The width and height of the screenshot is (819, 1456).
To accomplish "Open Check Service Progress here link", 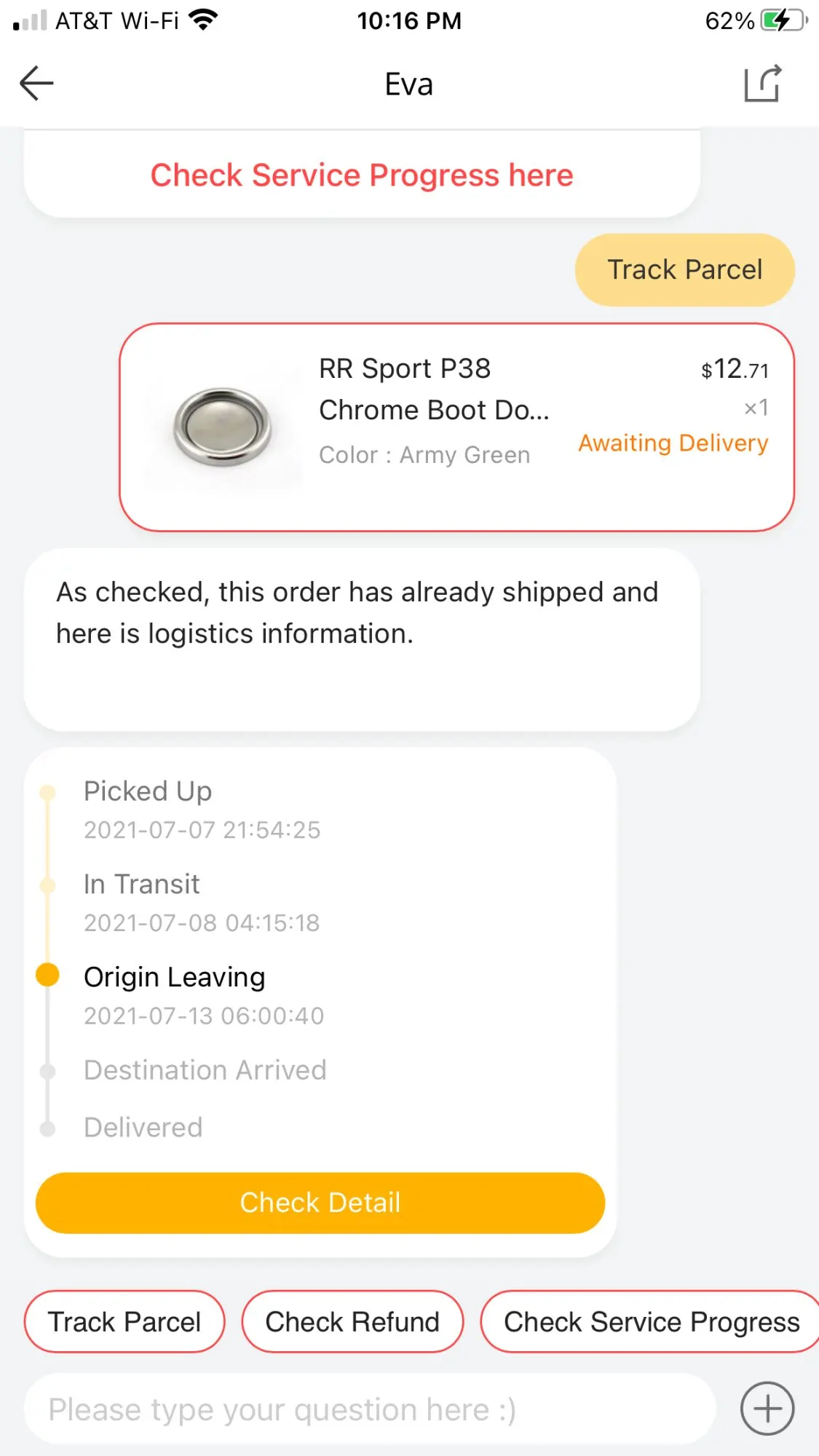I will click(x=362, y=175).
